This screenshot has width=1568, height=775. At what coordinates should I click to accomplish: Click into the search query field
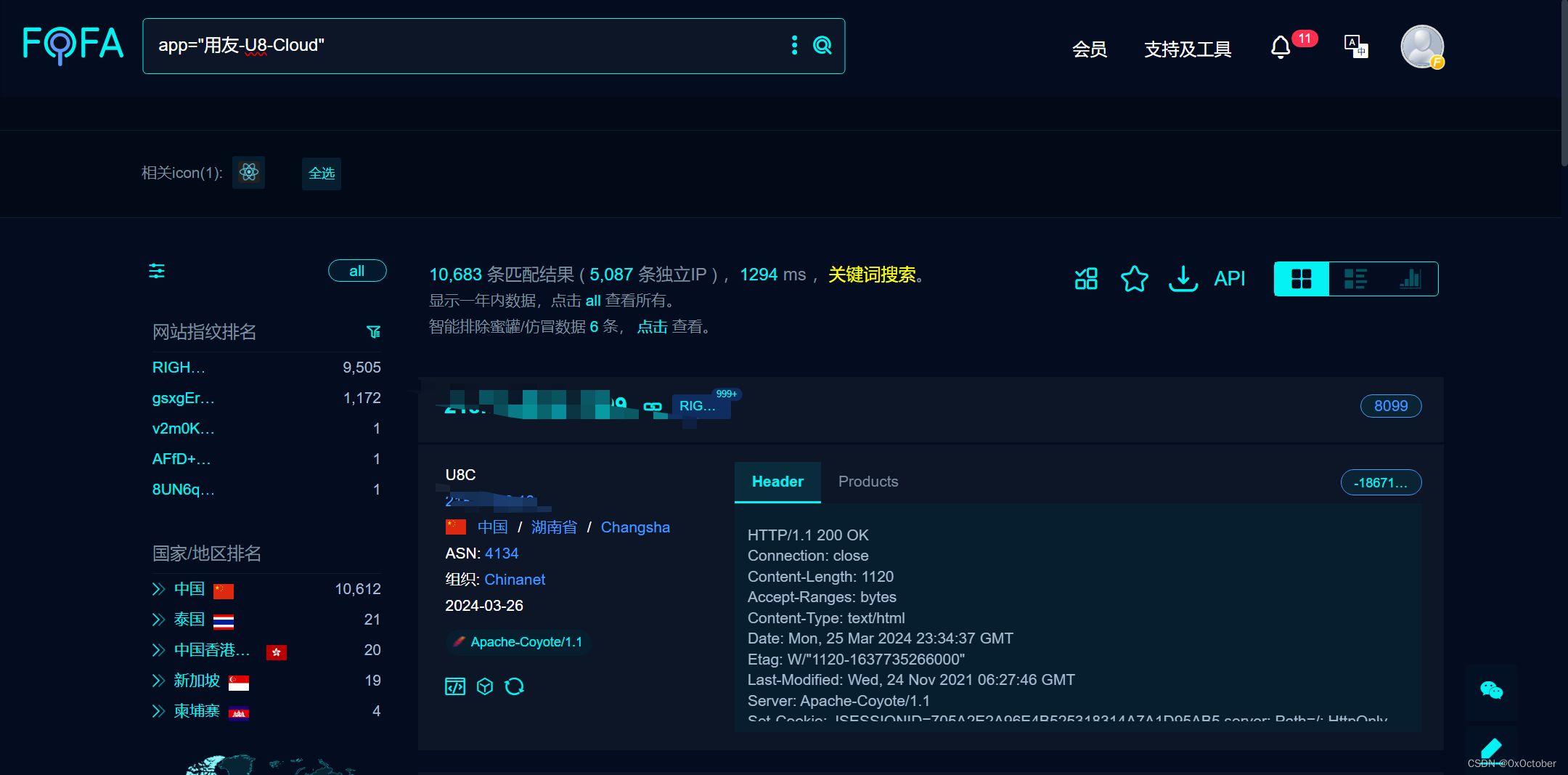coord(465,46)
